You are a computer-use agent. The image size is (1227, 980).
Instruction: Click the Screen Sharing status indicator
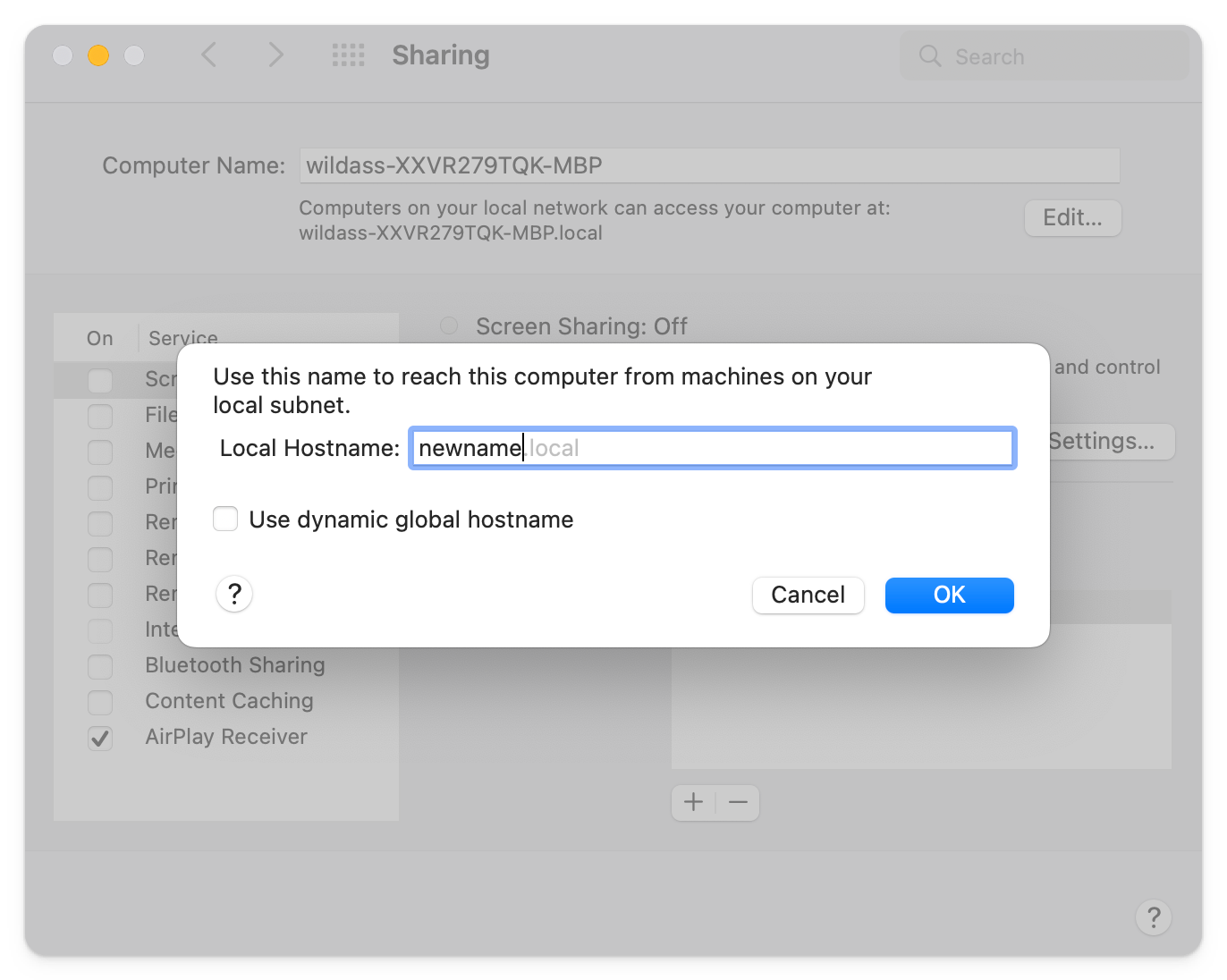click(448, 325)
